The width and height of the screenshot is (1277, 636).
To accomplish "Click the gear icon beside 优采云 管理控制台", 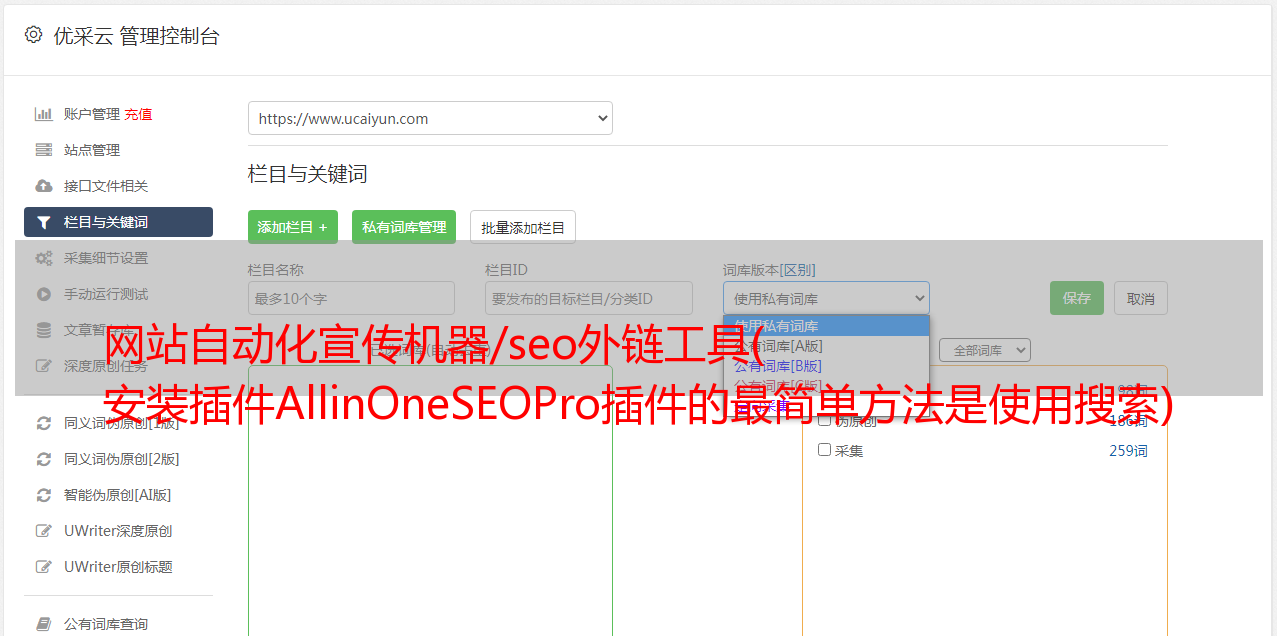I will pyautogui.click(x=33, y=35).
